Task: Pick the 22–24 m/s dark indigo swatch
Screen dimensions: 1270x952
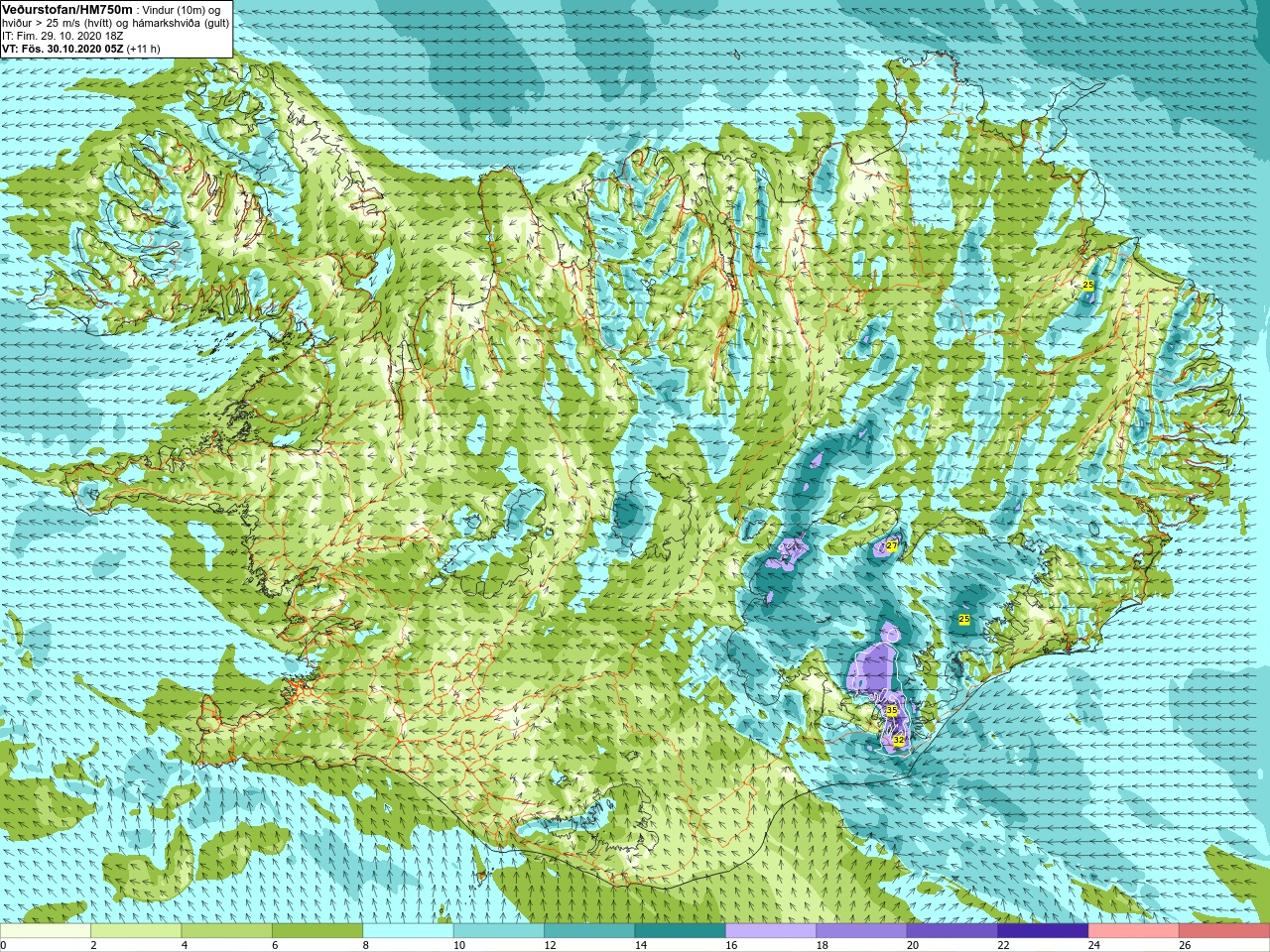Action: coord(1043,931)
